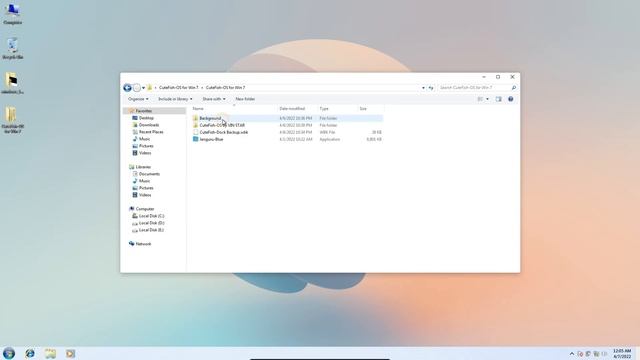This screenshot has width=640, height=360.
Task: Click the taskbar clock and date
Action: (622, 353)
